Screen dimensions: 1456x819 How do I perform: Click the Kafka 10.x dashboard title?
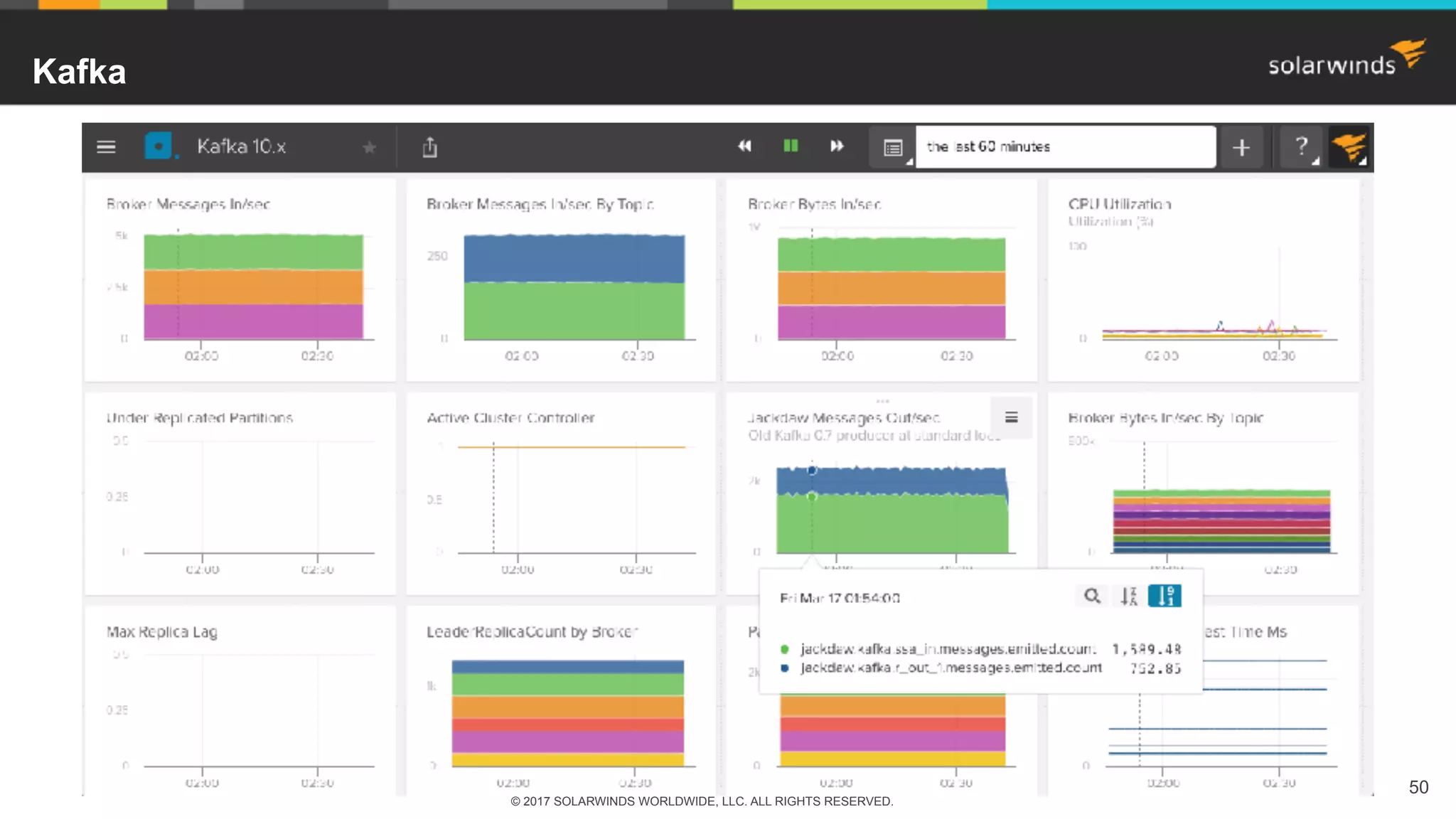coord(241,146)
